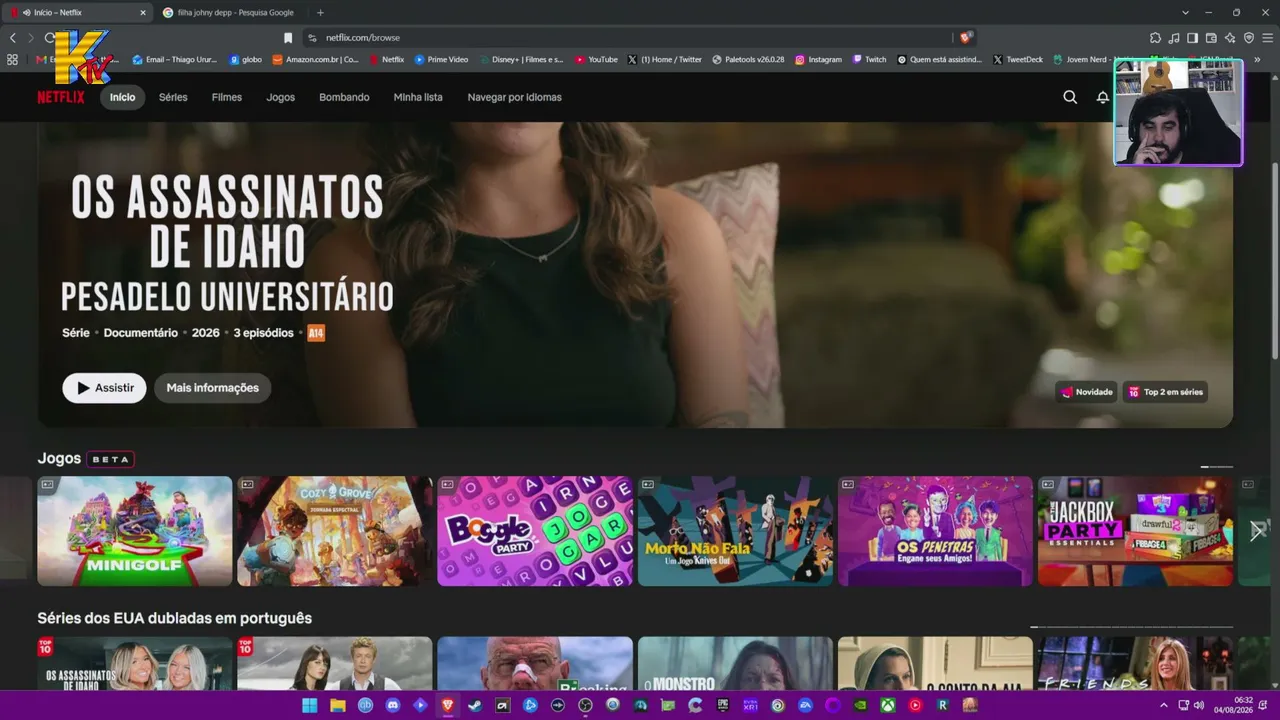The width and height of the screenshot is (1280, 720).
Task: Open the Windows Start menu
Action: pos(310,705)
